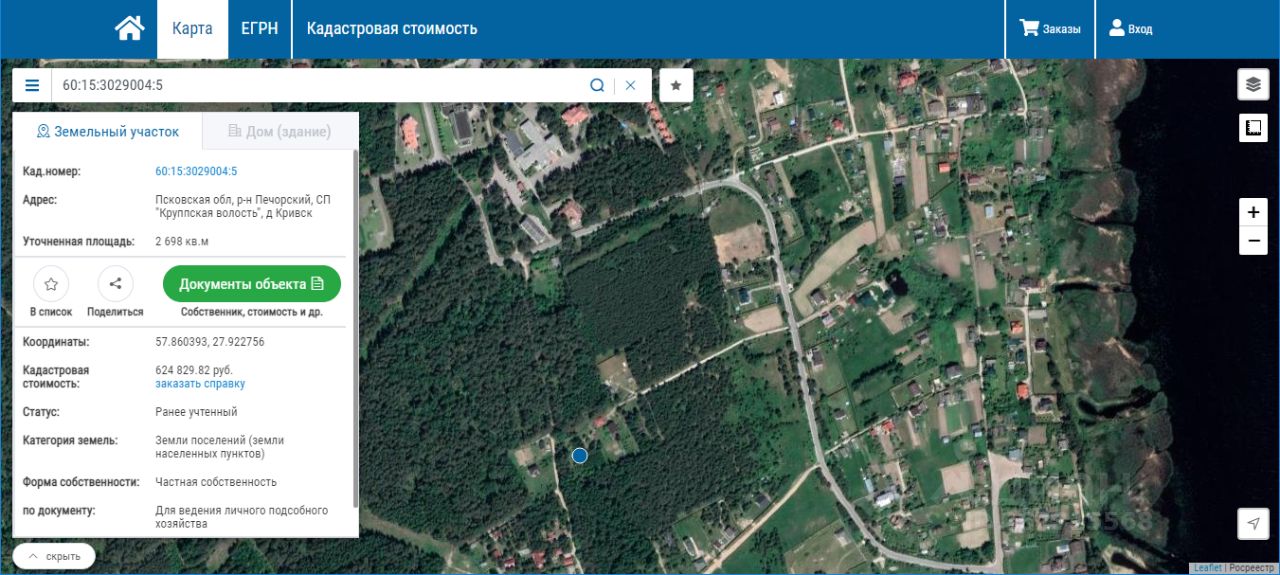Open Кадастровая стоимость section

[x=391, y=28]
